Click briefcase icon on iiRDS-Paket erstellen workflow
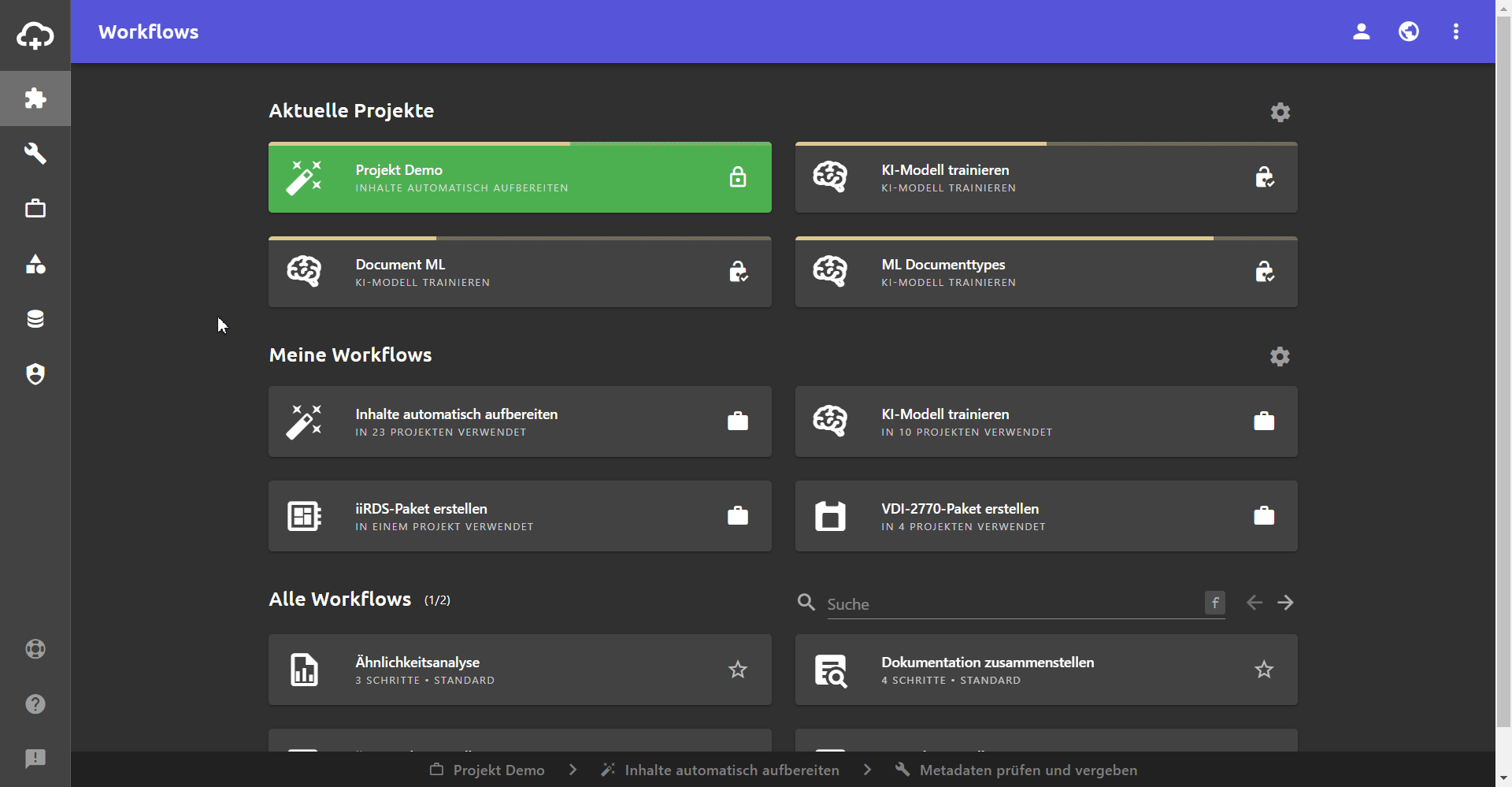This screenshot has height=787, width=1512. [x=738, y=516]
